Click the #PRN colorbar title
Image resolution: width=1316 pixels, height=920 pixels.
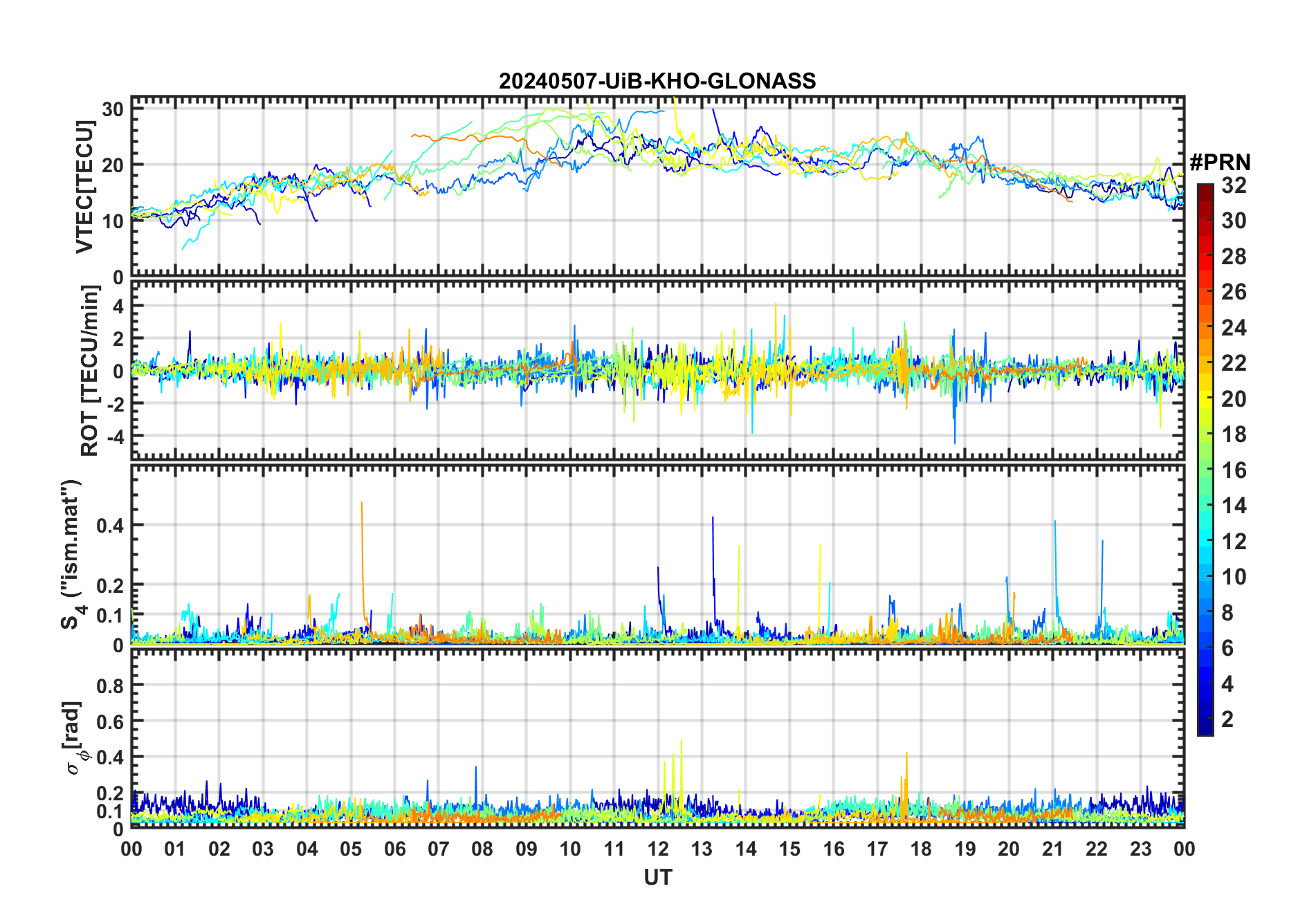click(x=1220, y=163)
